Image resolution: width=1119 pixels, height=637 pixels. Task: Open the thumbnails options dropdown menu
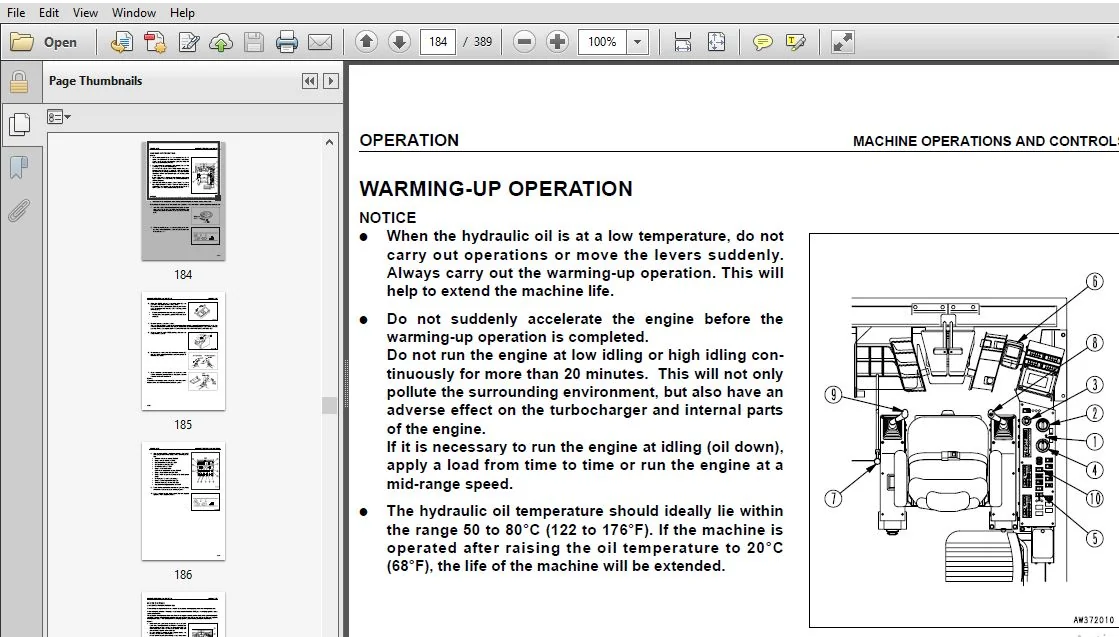[59, 117]
